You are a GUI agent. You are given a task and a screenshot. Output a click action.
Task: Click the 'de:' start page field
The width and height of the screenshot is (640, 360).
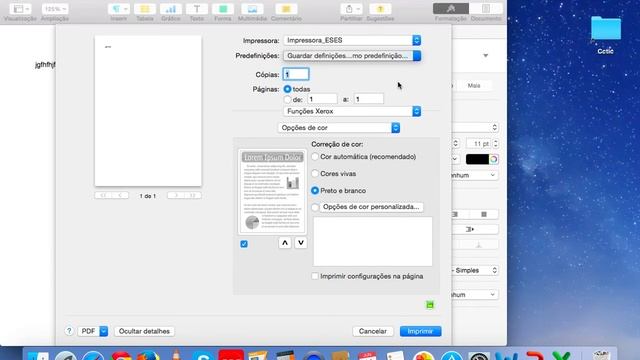coord(322,99)
